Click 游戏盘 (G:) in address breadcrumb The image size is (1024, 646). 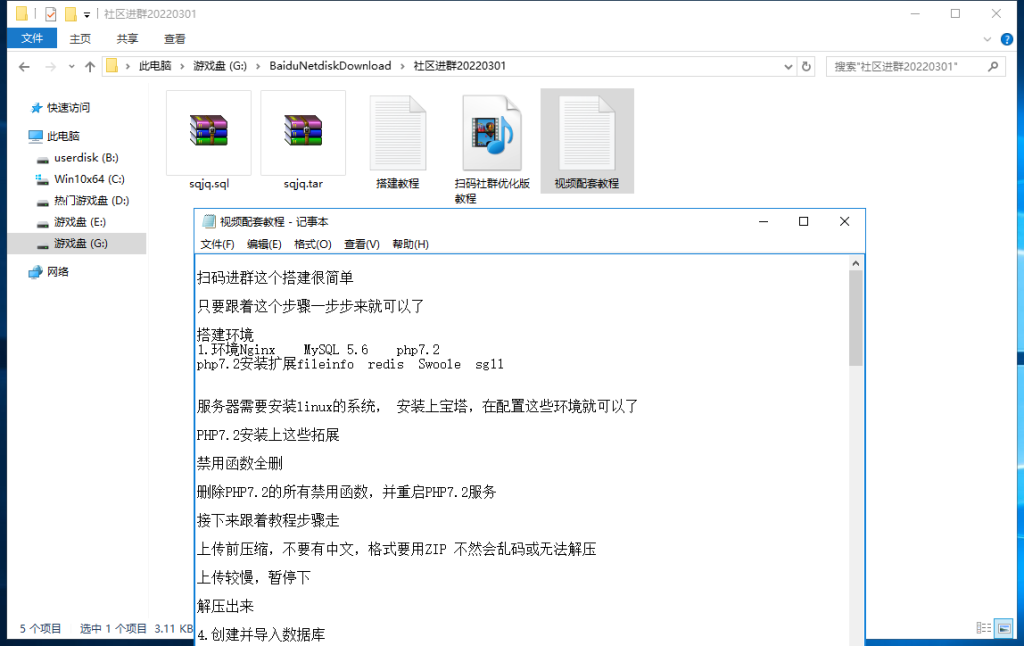(x=220, y=66)
